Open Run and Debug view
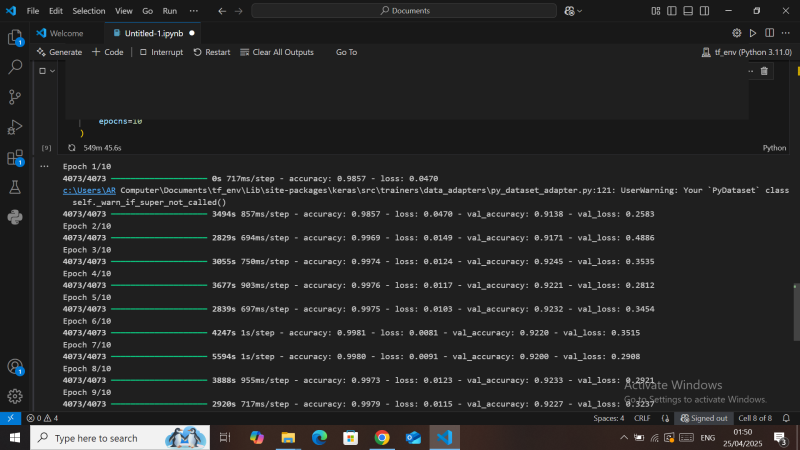This screenshot has width=800, height=450. pos(15,127)
